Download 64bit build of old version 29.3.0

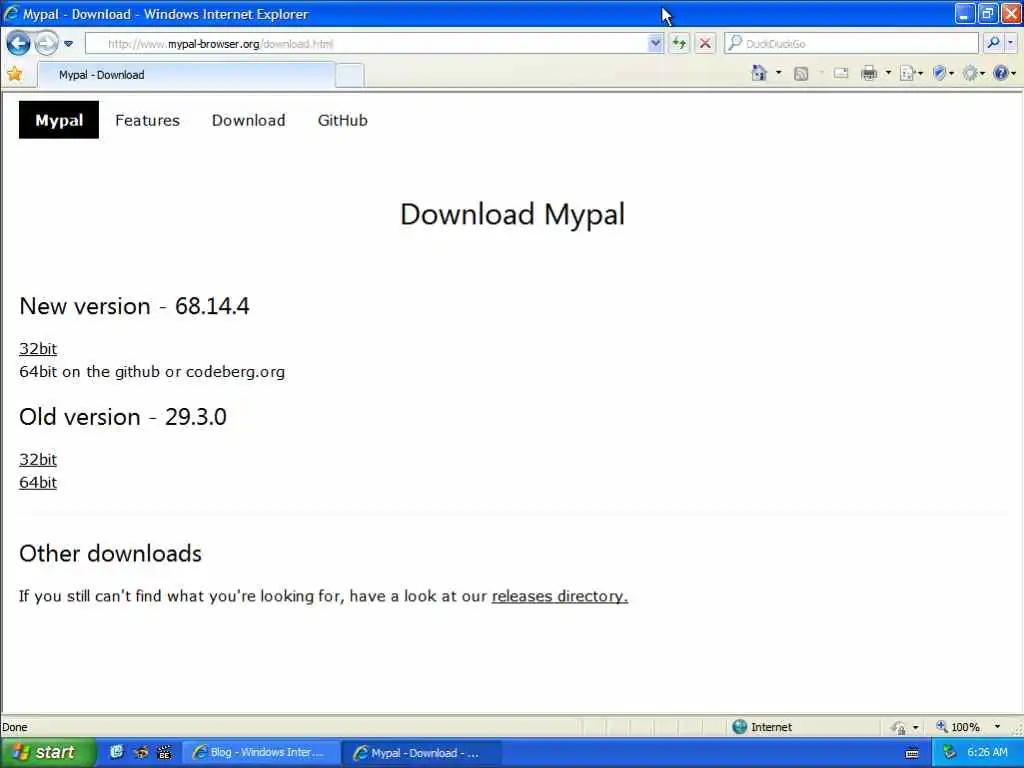[x=38, y=483]
